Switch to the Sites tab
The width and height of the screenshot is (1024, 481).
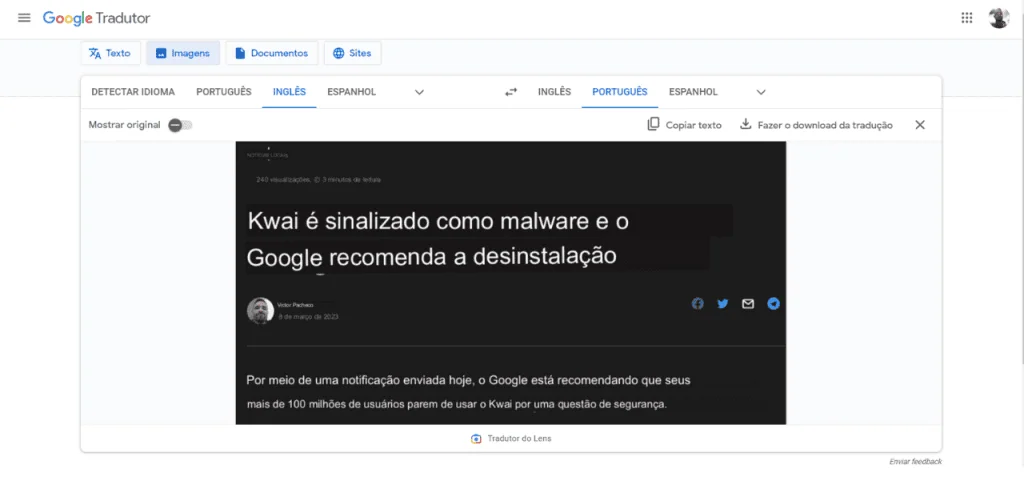click(352, 54)
